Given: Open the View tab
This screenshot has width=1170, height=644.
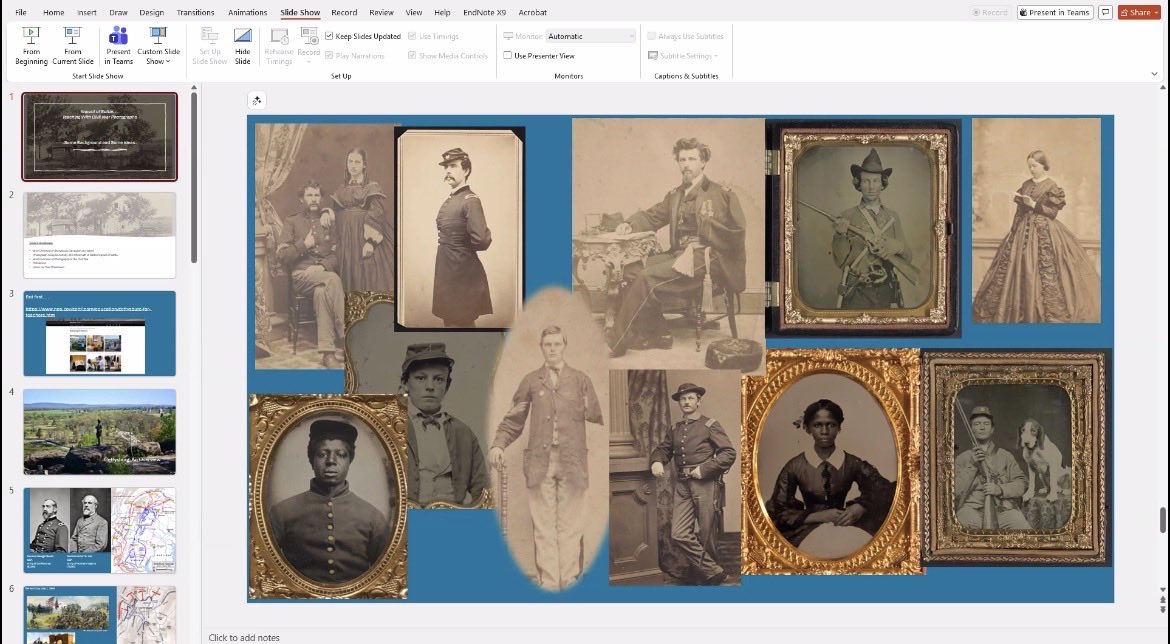Looking at the screenshot, I should (x=413, y=12).
